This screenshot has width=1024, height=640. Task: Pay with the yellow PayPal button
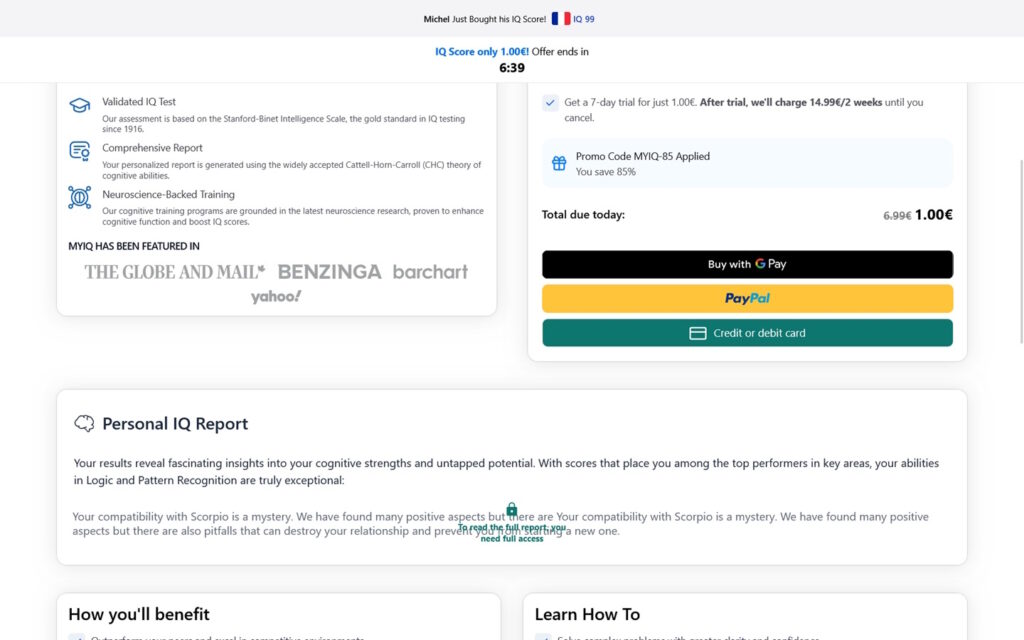(x=747, y=298)
